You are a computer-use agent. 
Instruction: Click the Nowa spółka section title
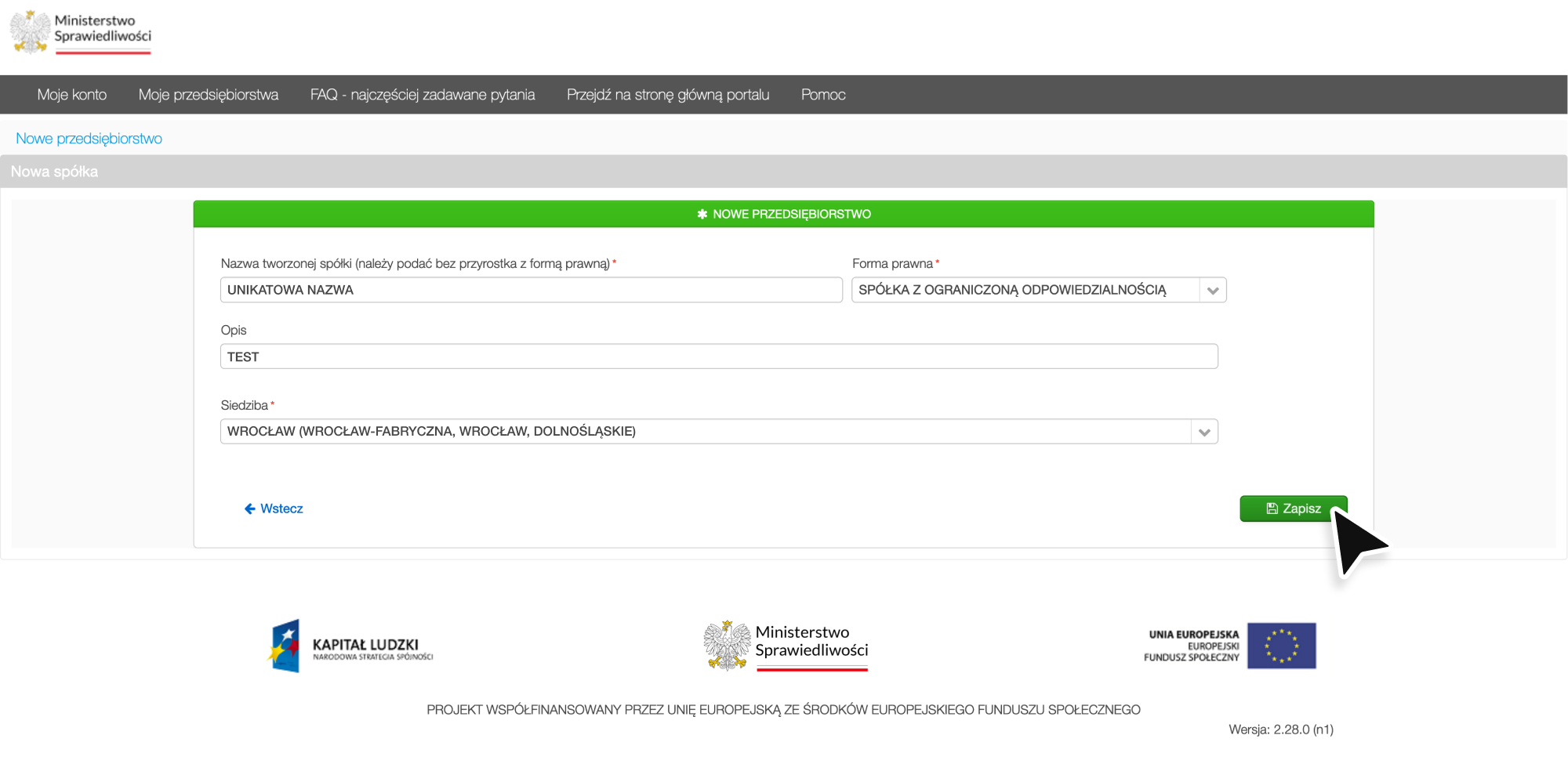coord(55,172)
